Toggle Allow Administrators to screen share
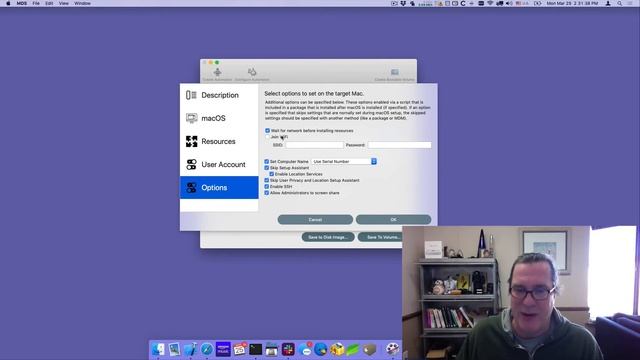640x360 pixels. pyautogui.click(x=267, y=193)
